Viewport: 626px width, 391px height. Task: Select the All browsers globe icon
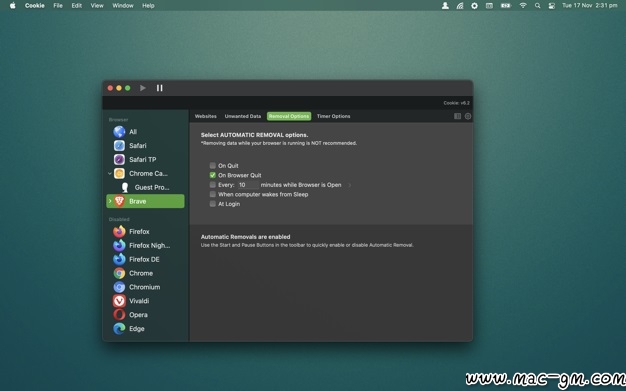[x=119, y=132]
